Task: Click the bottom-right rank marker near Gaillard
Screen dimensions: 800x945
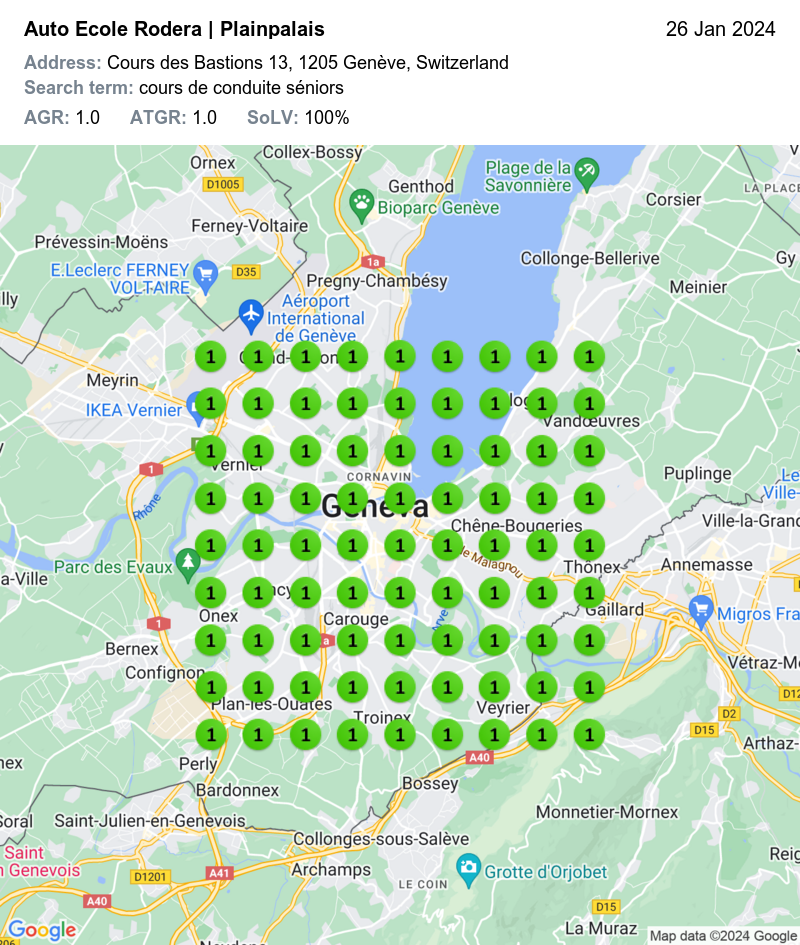Action: (589, 641)
